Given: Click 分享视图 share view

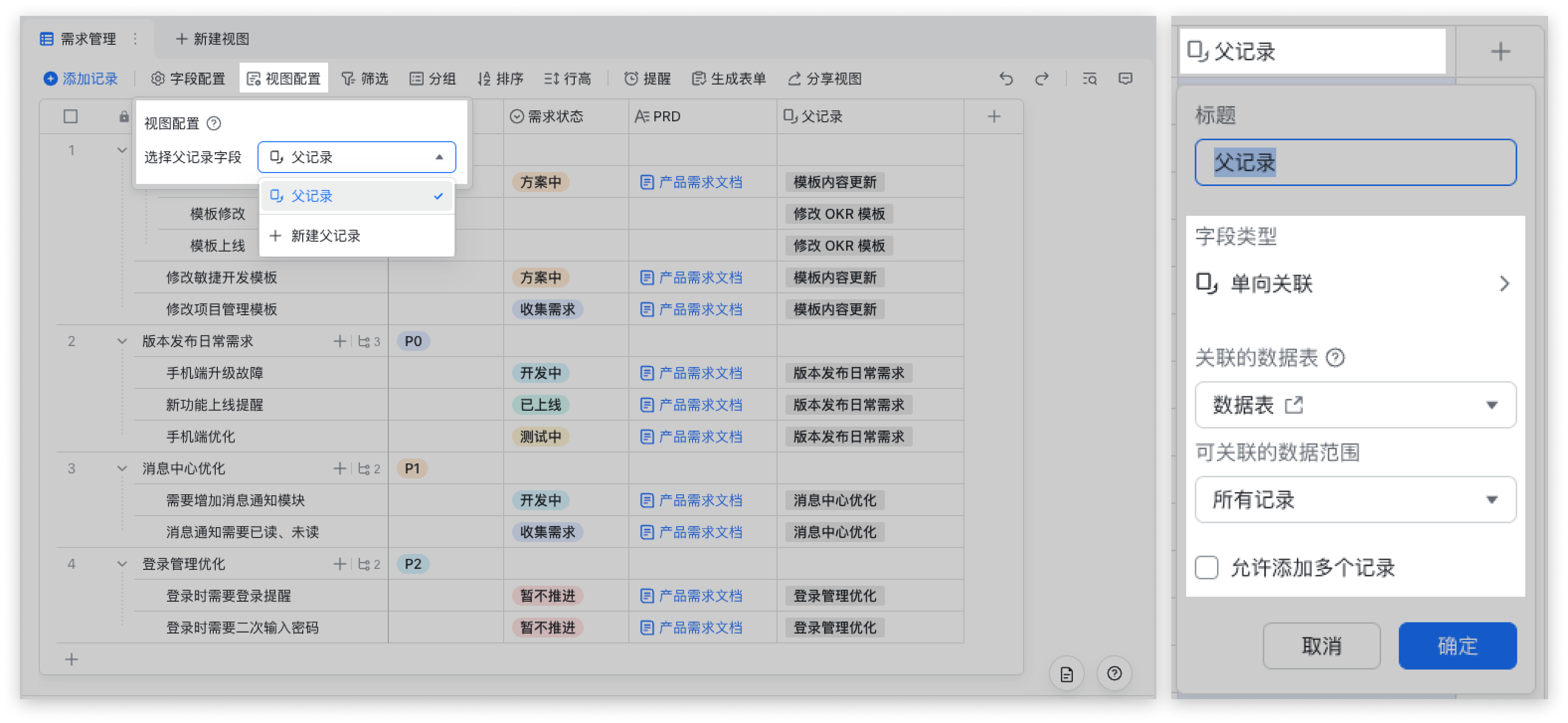Looking at the screenshot, I should (825, 79).
